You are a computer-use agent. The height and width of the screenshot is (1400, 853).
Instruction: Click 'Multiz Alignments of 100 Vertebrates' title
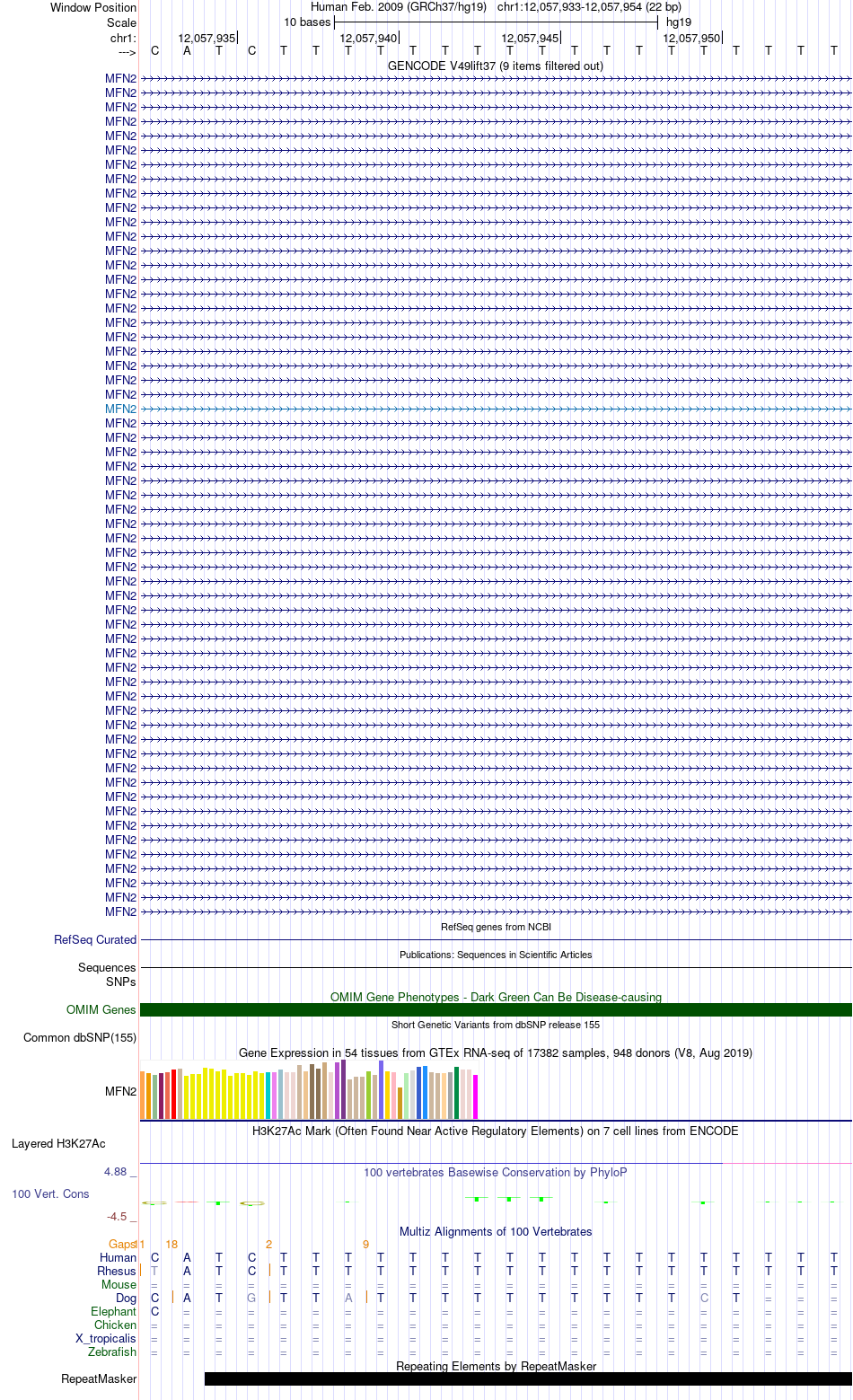point(496,1231)
